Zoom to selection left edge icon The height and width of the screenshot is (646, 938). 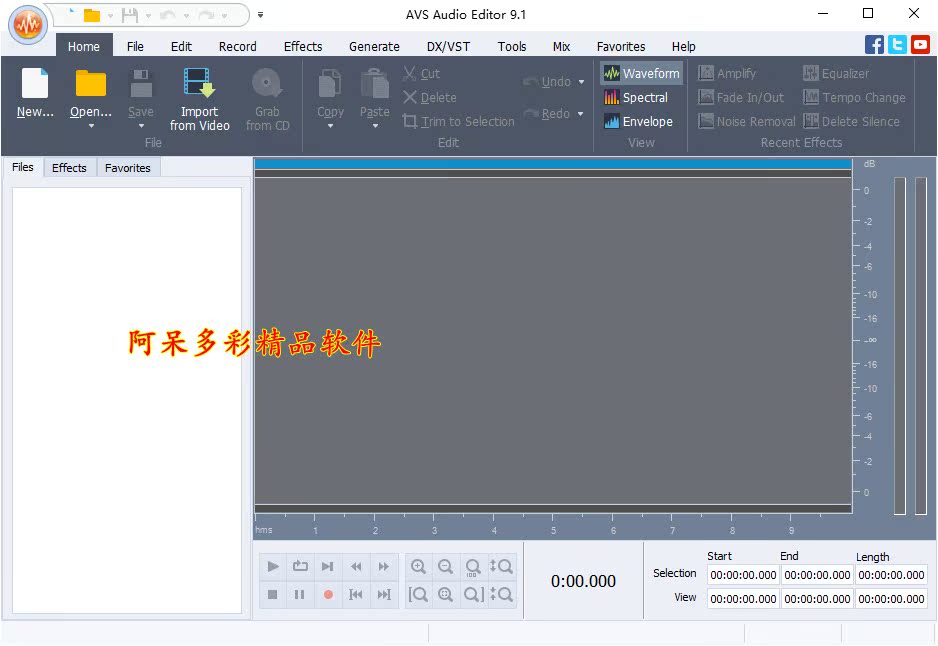418,595
